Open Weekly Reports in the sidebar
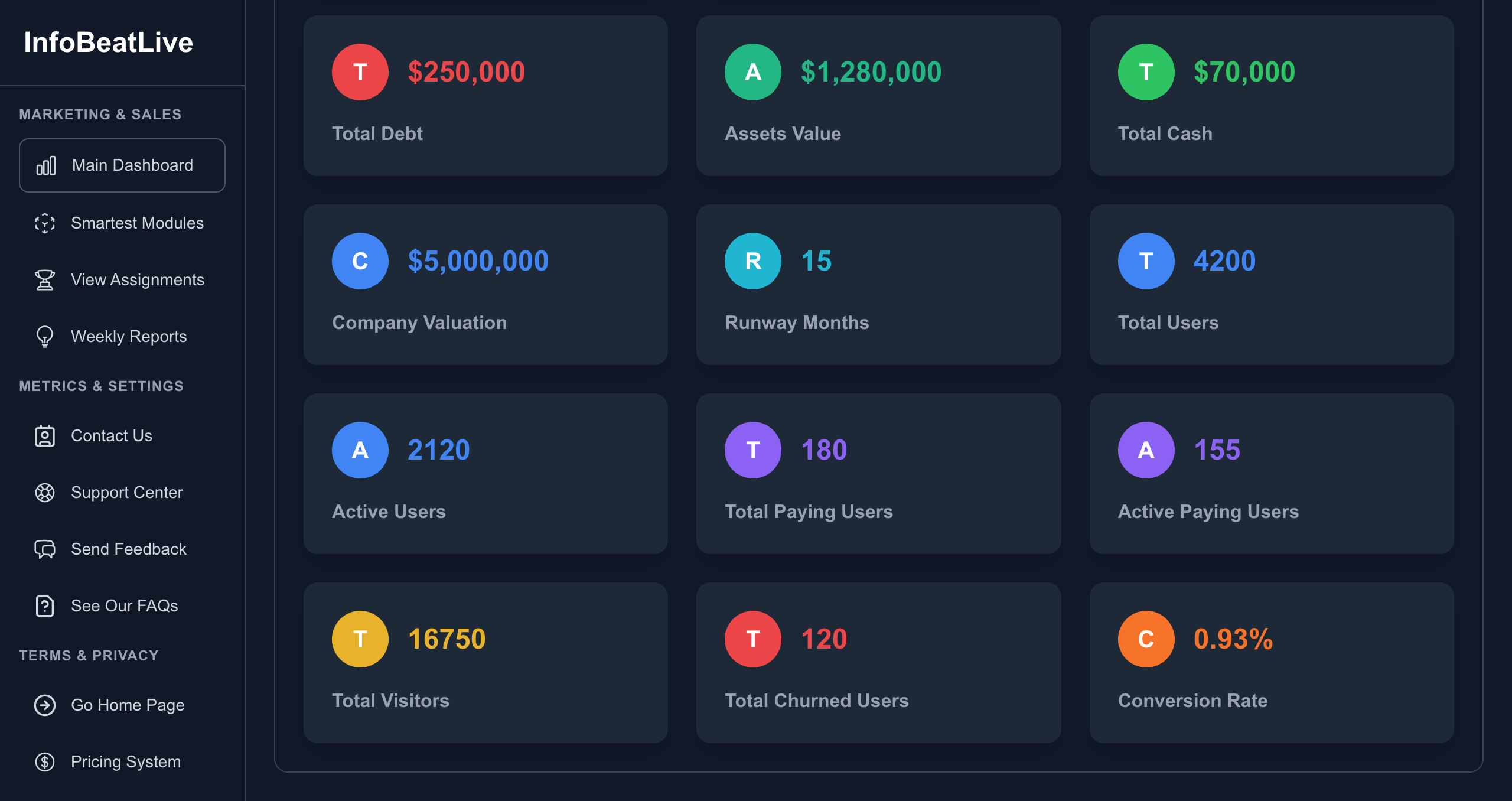 (129, 337)
